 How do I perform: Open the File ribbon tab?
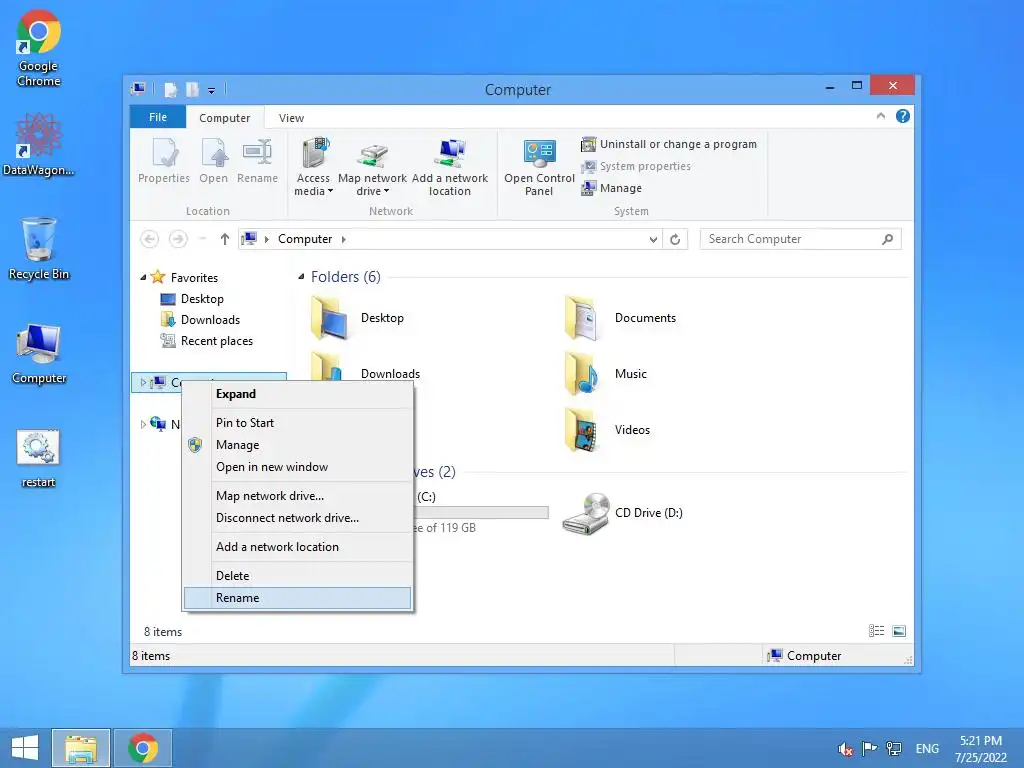coord(158,118)
